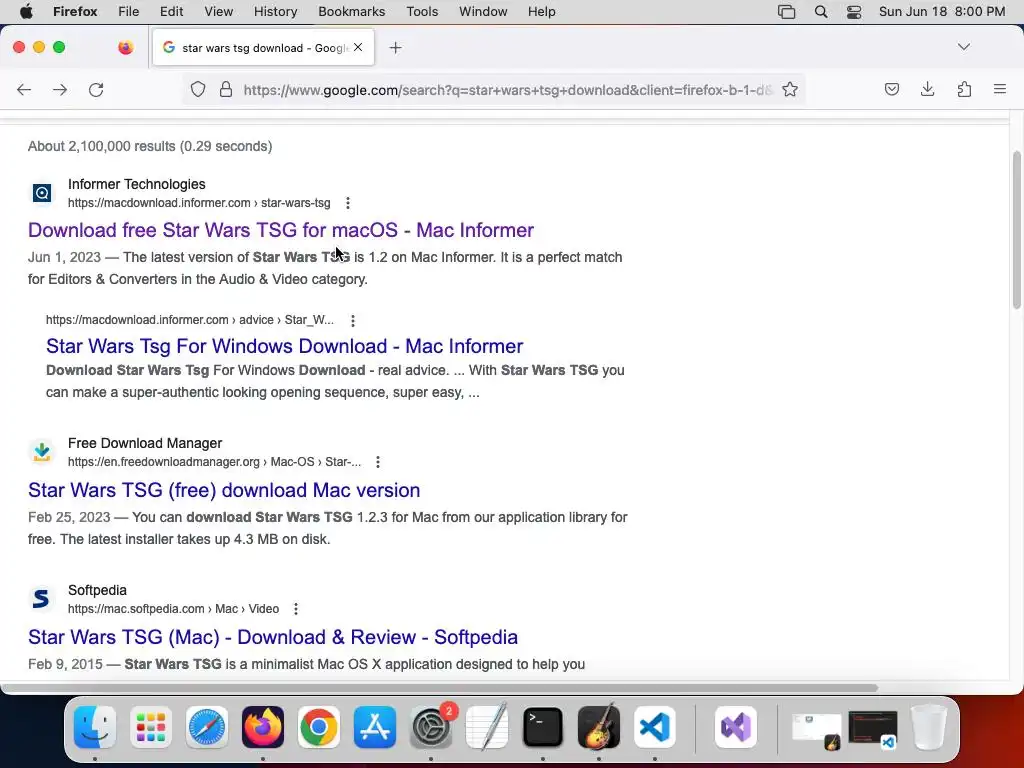1024x768 pixels.
Task: Click the horizontal page scrollbar
Action: pos(441,688)
